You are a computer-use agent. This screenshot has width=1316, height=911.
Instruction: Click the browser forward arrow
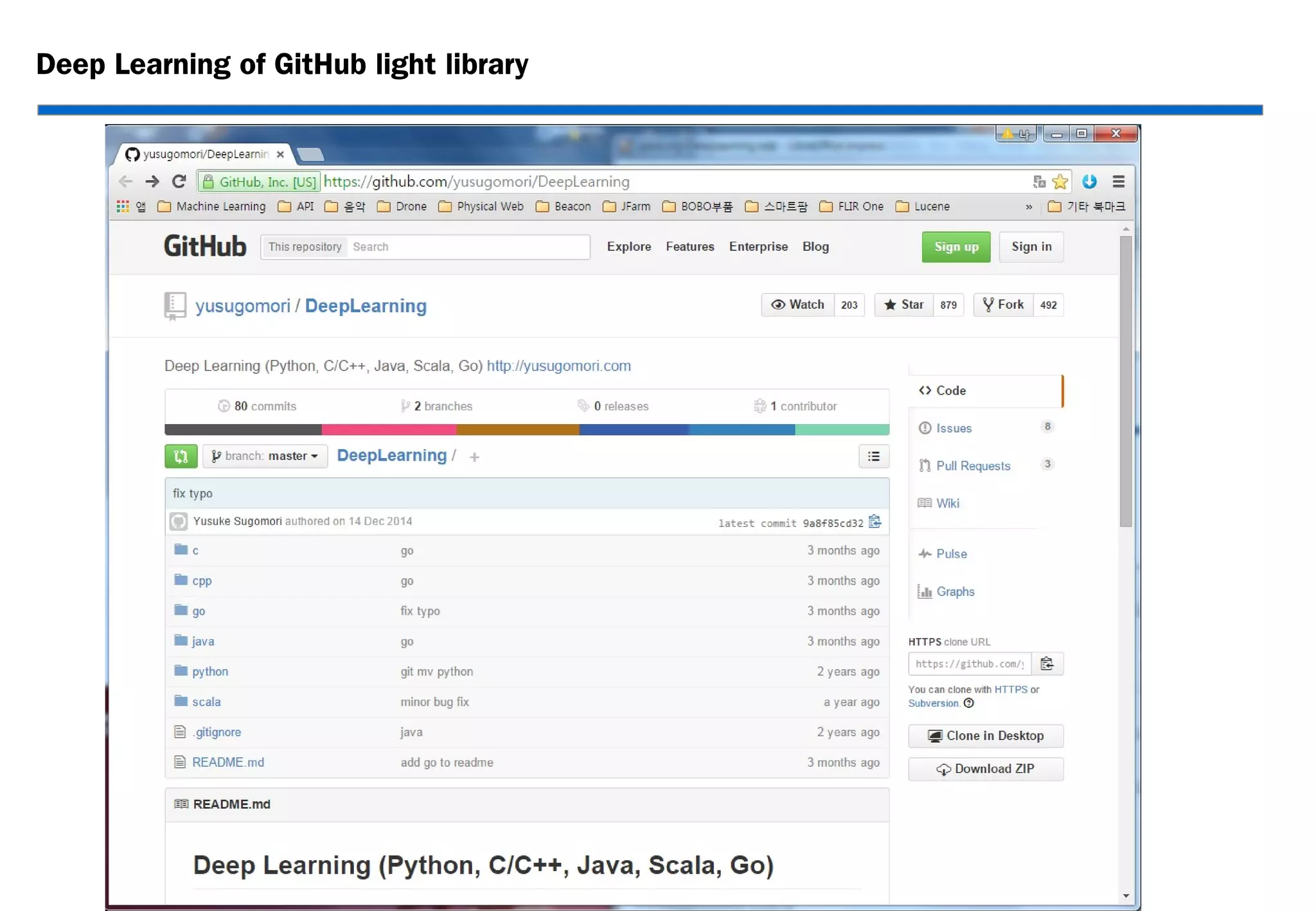[152, 182]
